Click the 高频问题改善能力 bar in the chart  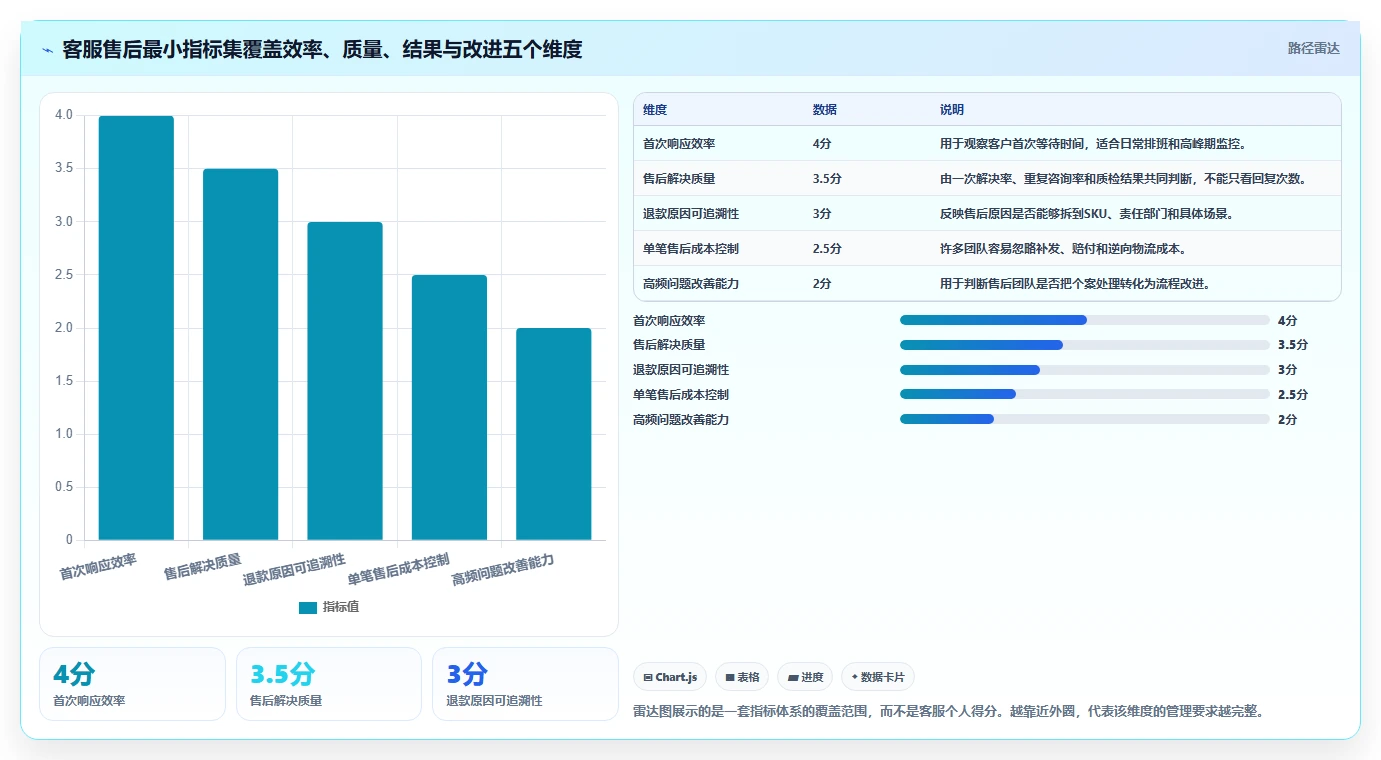click(554, 434)
